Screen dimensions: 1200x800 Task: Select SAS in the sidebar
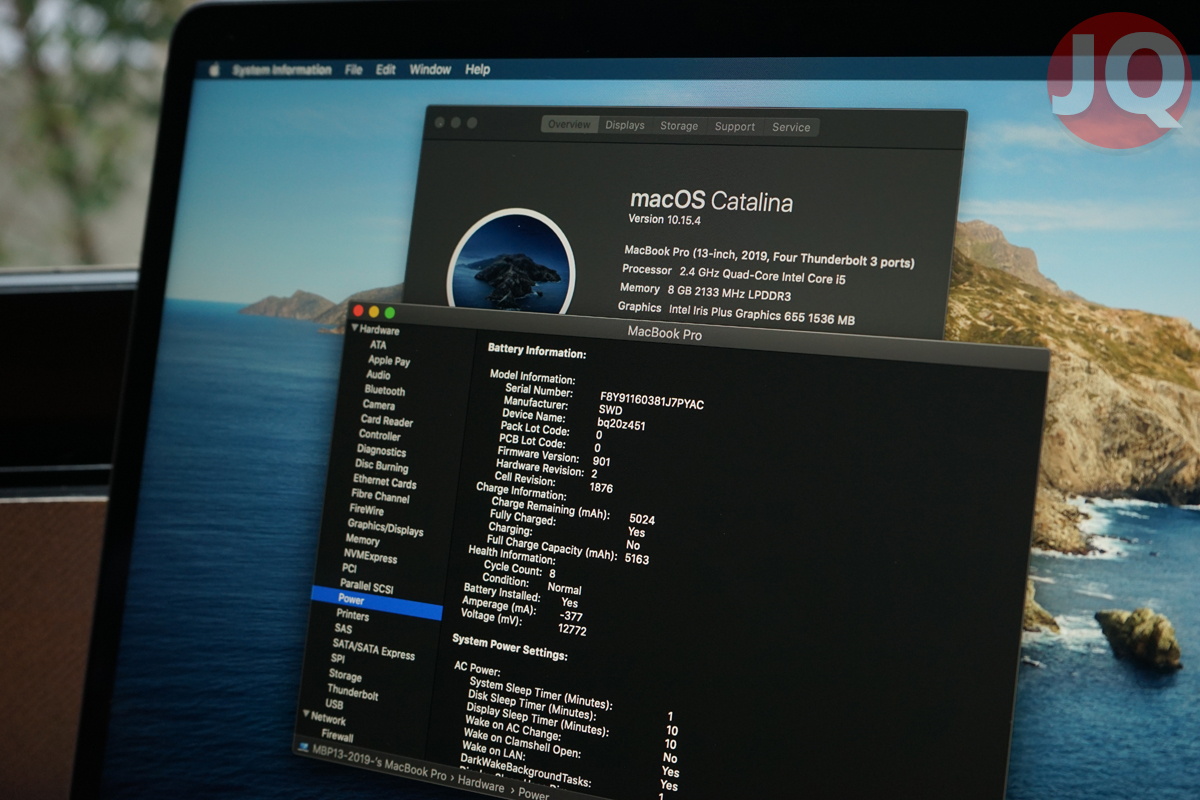coord(343,630)
